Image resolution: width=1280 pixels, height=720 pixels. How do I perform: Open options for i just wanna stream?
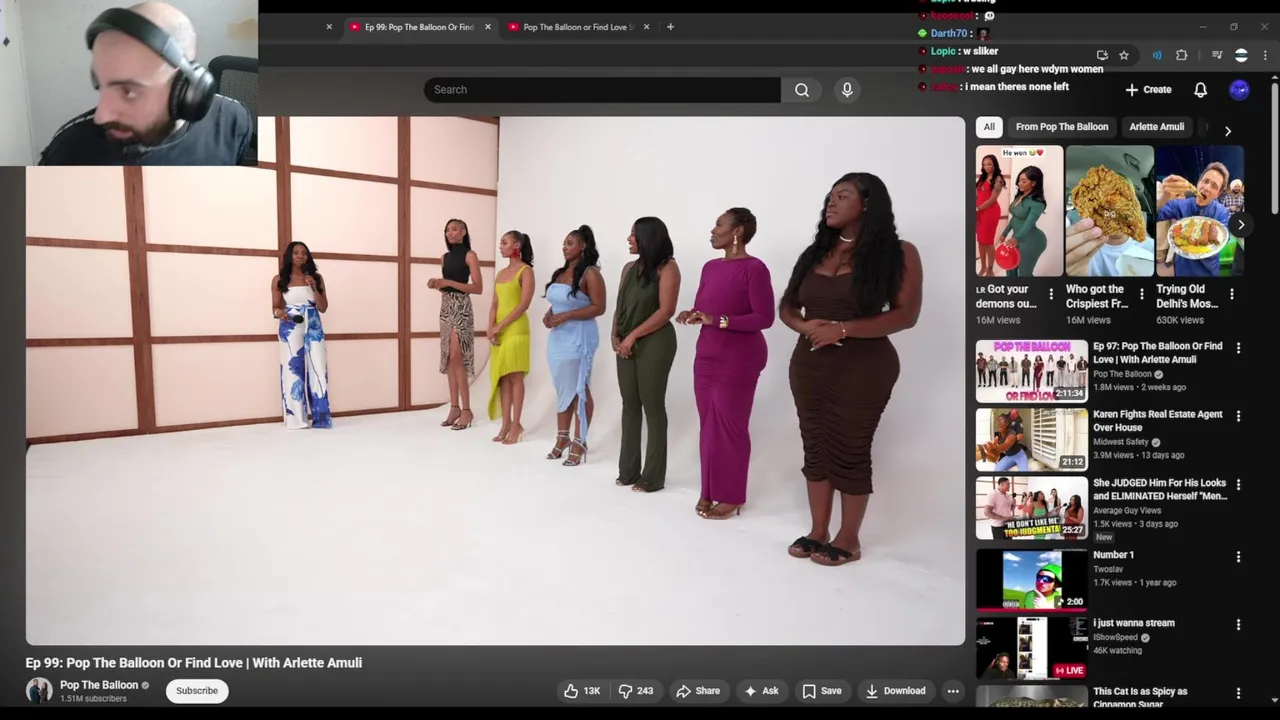tap(1238, 625)
